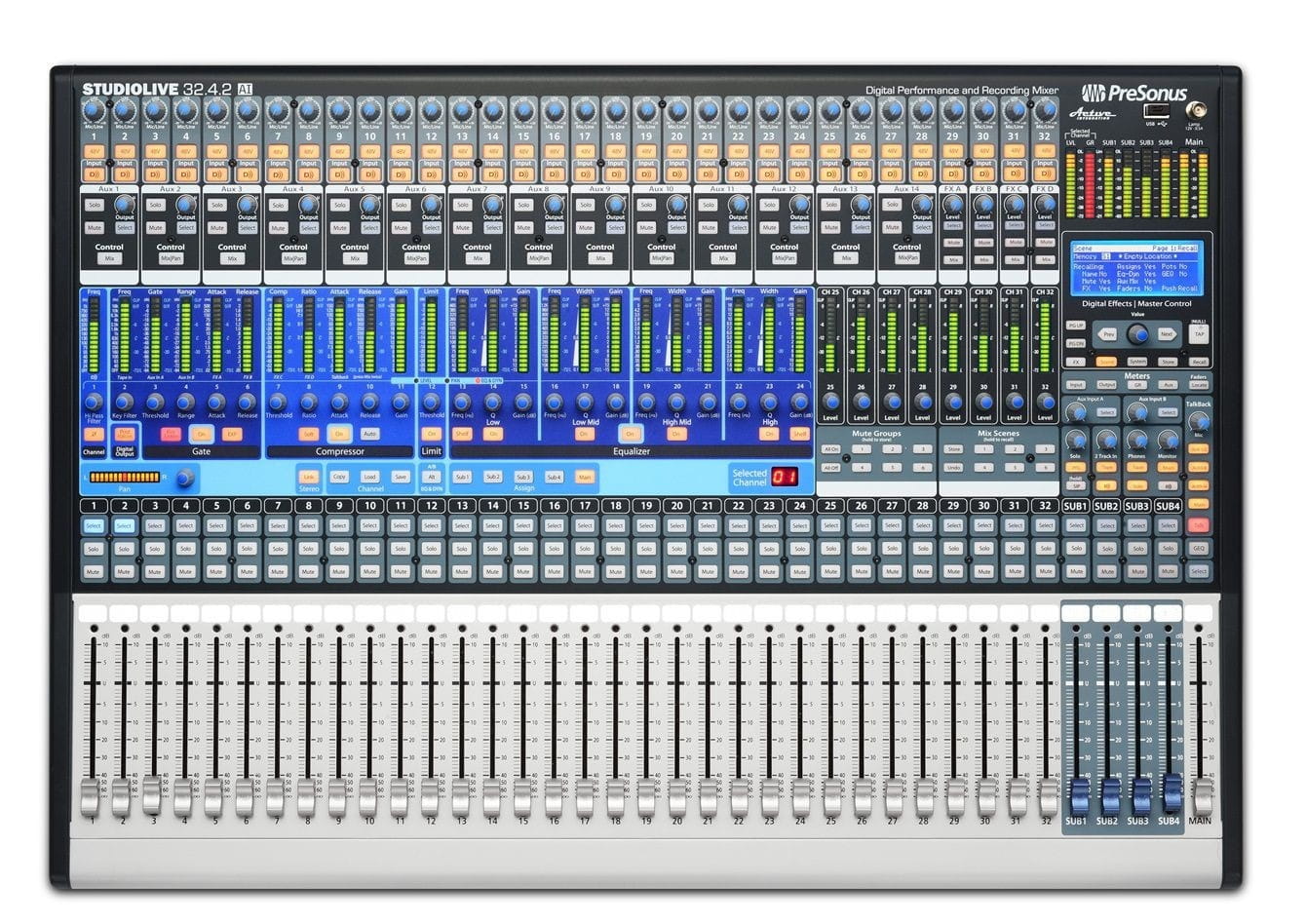Viewport: 1306px width, 924px height.
Task: Click the Aux 3 Output knob
Action: [248, 205]
